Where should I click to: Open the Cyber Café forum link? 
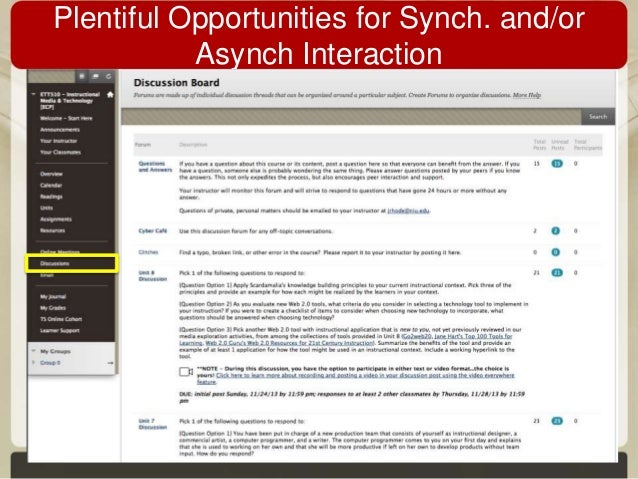[153, 231]
